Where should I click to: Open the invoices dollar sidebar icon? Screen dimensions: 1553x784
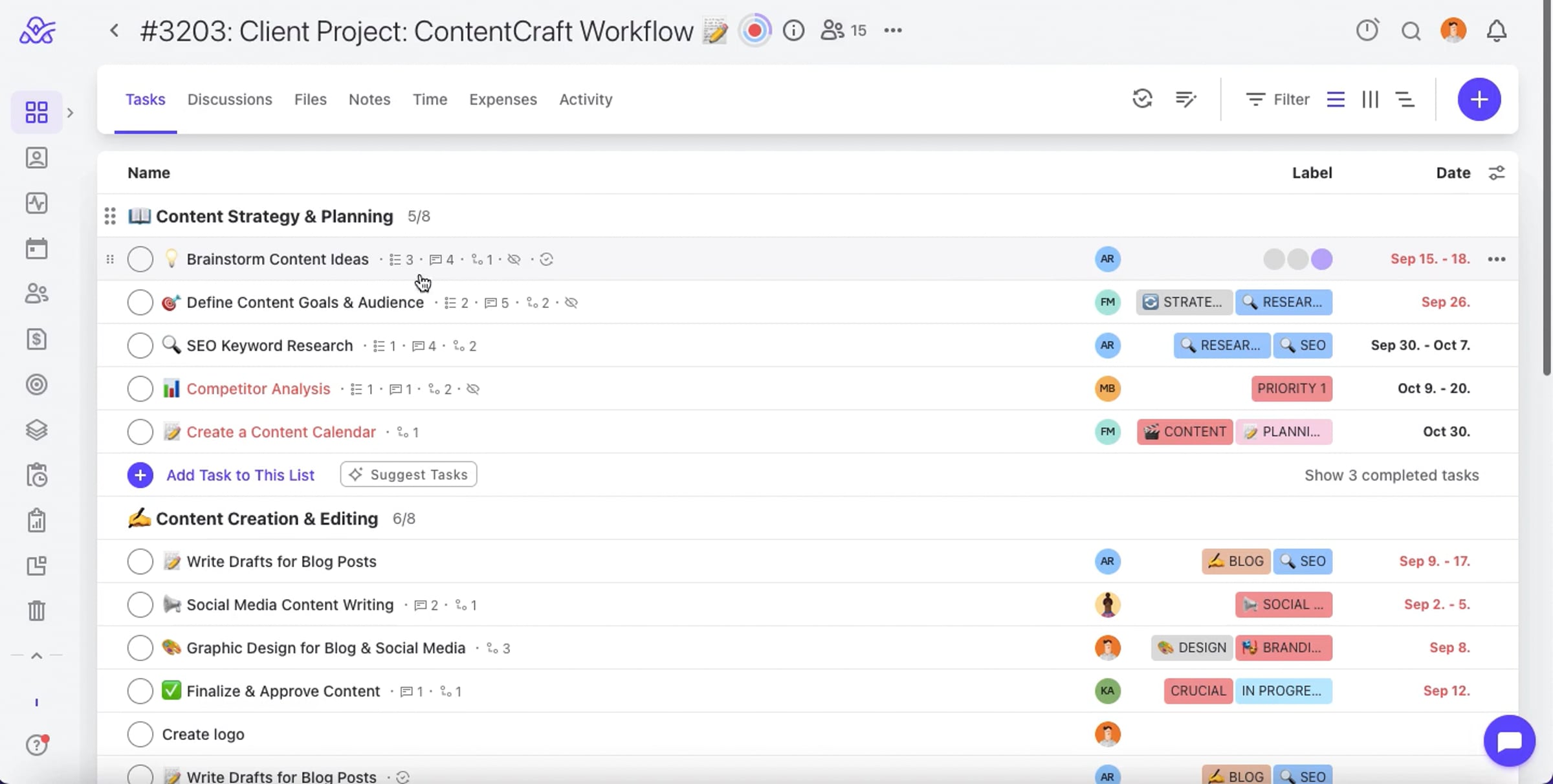37,339
